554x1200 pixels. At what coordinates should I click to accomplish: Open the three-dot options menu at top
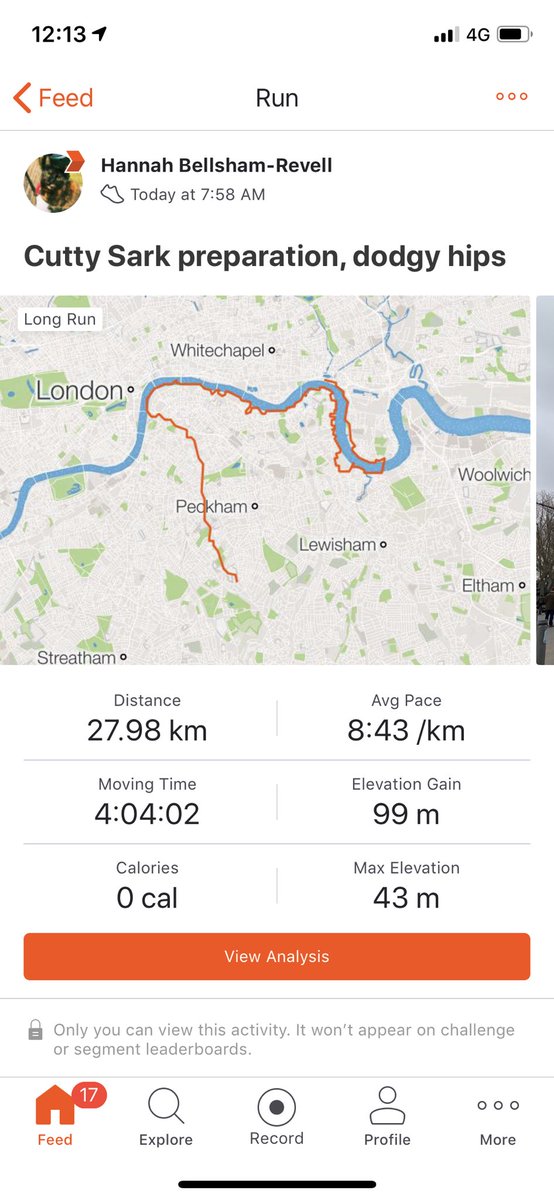(511, 97)
